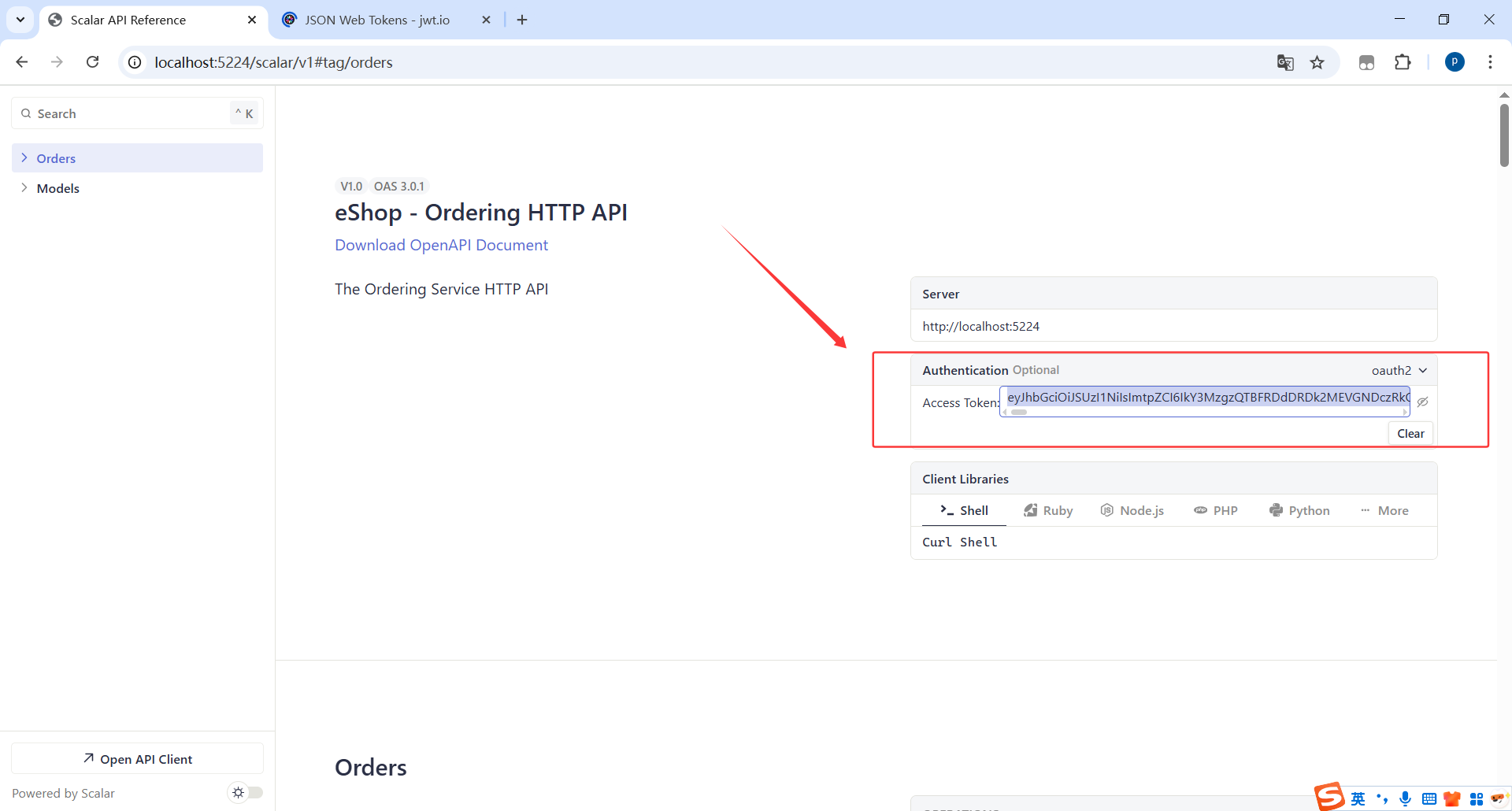Switch to the Scalar API Reference tab

pos(153,20)
